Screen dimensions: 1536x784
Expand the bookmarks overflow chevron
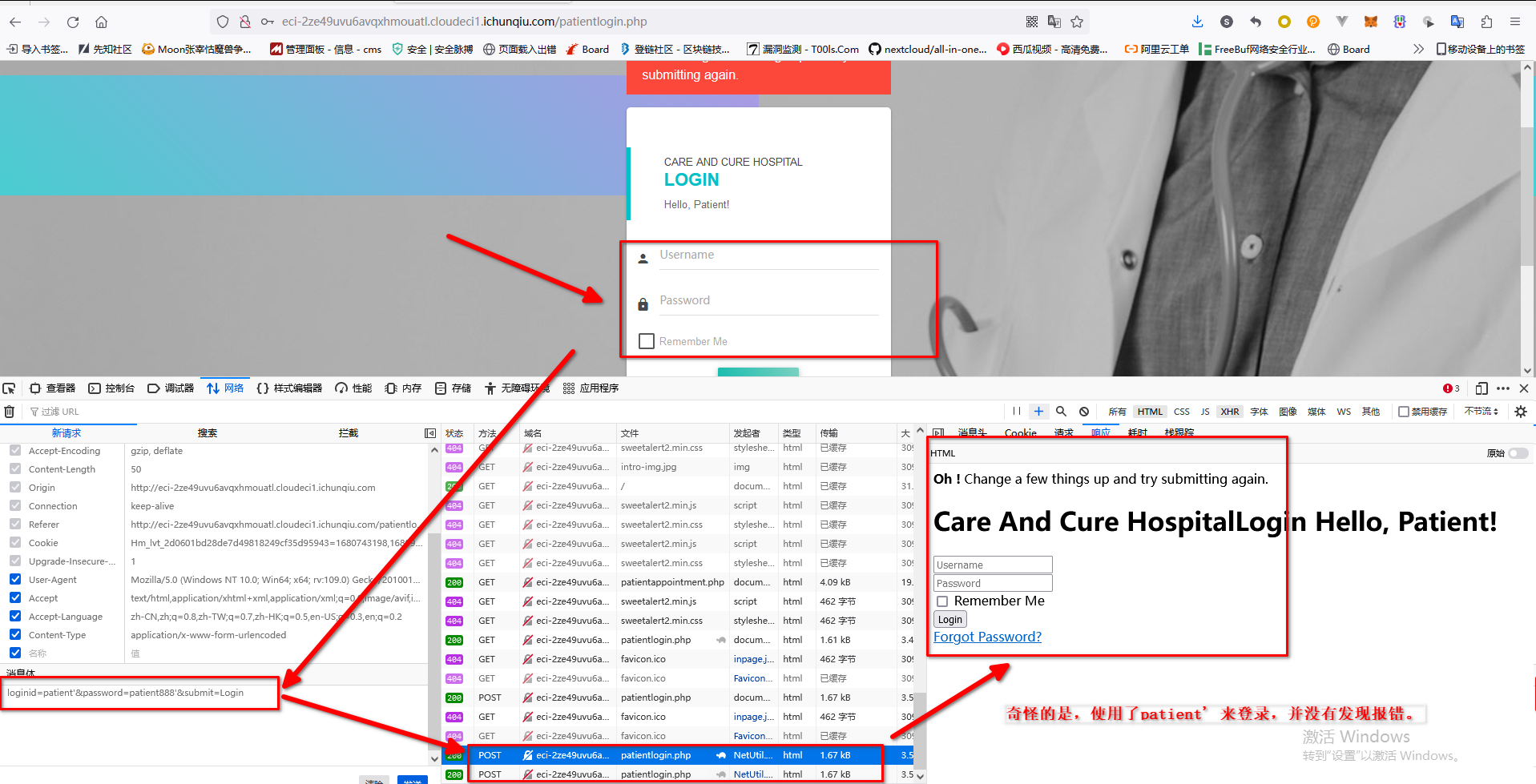pyautogui.click(x=1418, y=49)
